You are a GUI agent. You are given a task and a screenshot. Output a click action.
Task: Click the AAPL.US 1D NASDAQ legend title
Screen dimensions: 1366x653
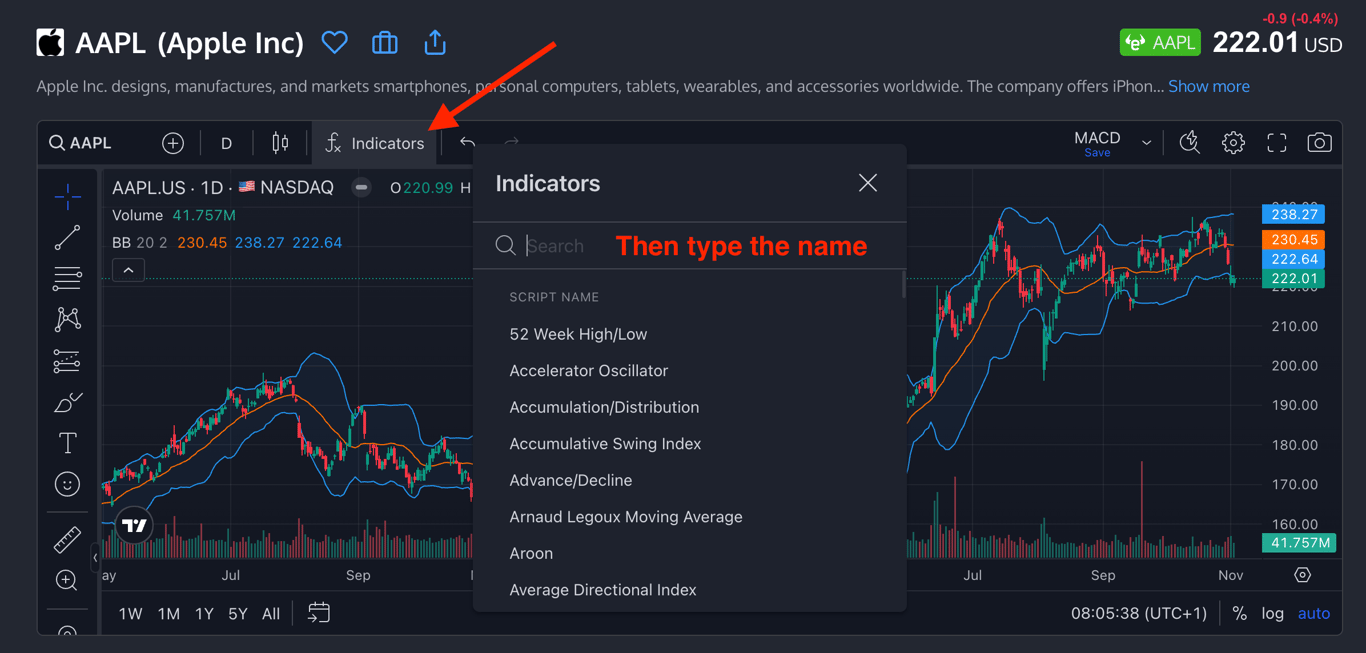[x=223, y=188]
